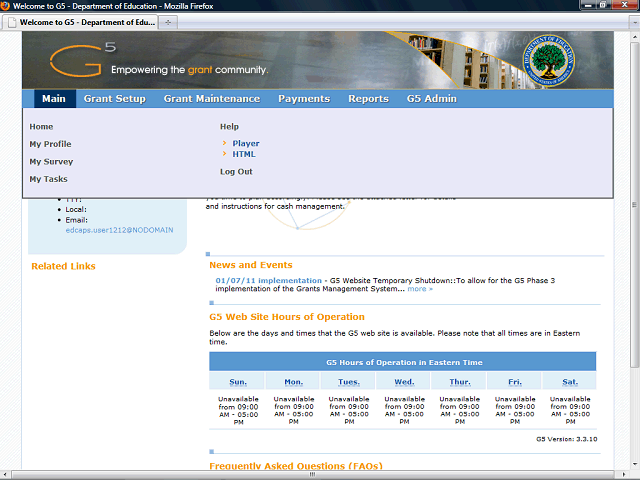Open the Main menu
This screenshot has width=640, height=480.
[x=54, y=99]
